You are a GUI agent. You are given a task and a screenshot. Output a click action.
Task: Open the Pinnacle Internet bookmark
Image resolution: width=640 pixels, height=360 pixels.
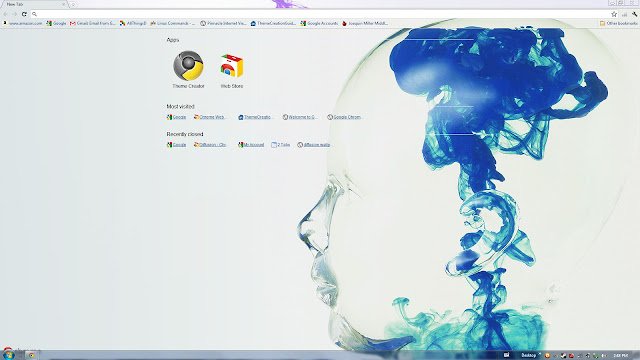click(x=223, y=24)
